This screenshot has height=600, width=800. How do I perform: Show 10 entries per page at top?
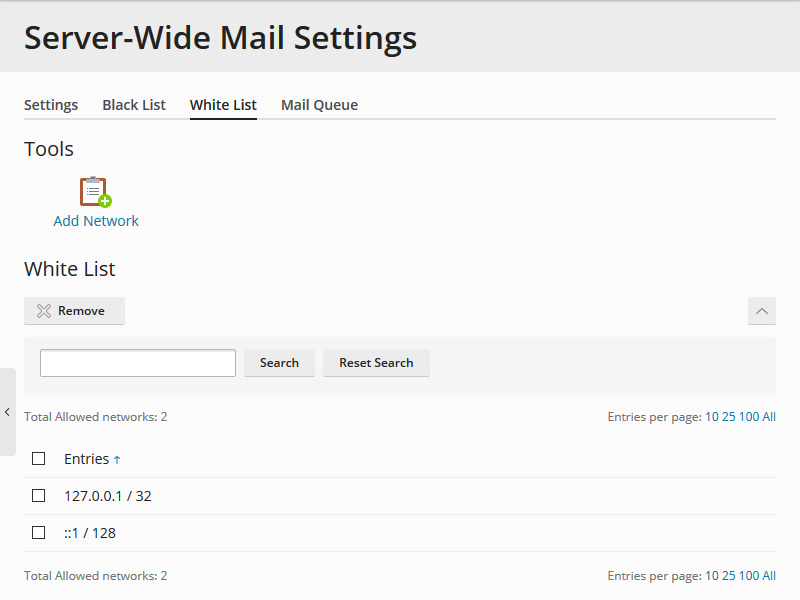point(712,417)
